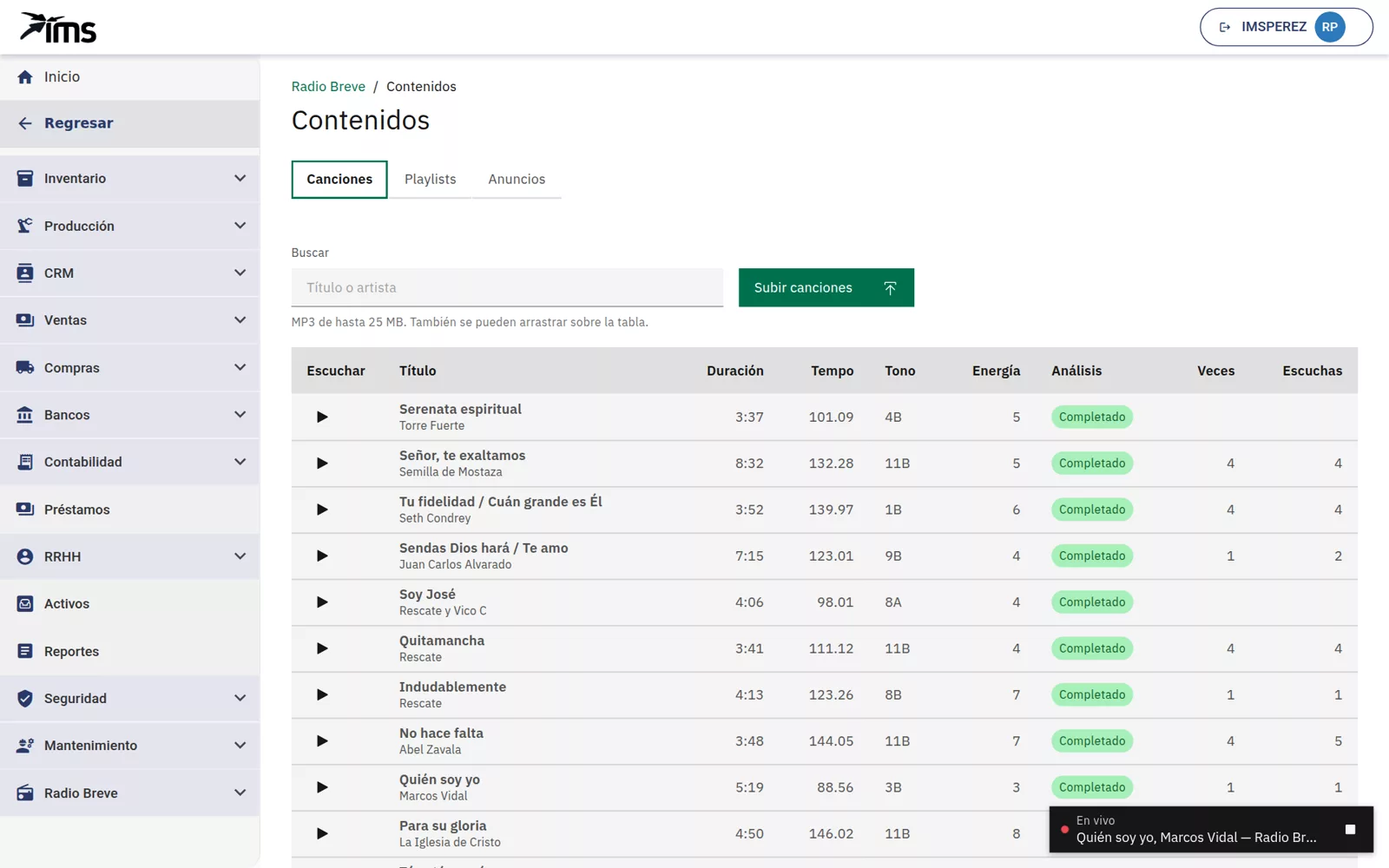
Task: Expand the Inventario menu chevron
Action: coord(240,178)
